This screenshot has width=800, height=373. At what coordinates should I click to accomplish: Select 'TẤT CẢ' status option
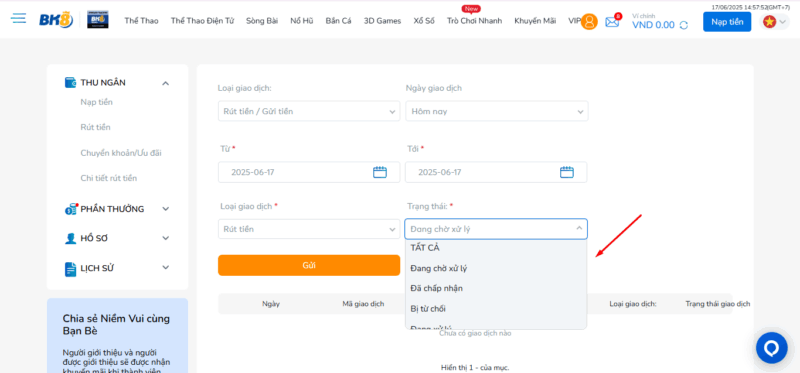496,248
